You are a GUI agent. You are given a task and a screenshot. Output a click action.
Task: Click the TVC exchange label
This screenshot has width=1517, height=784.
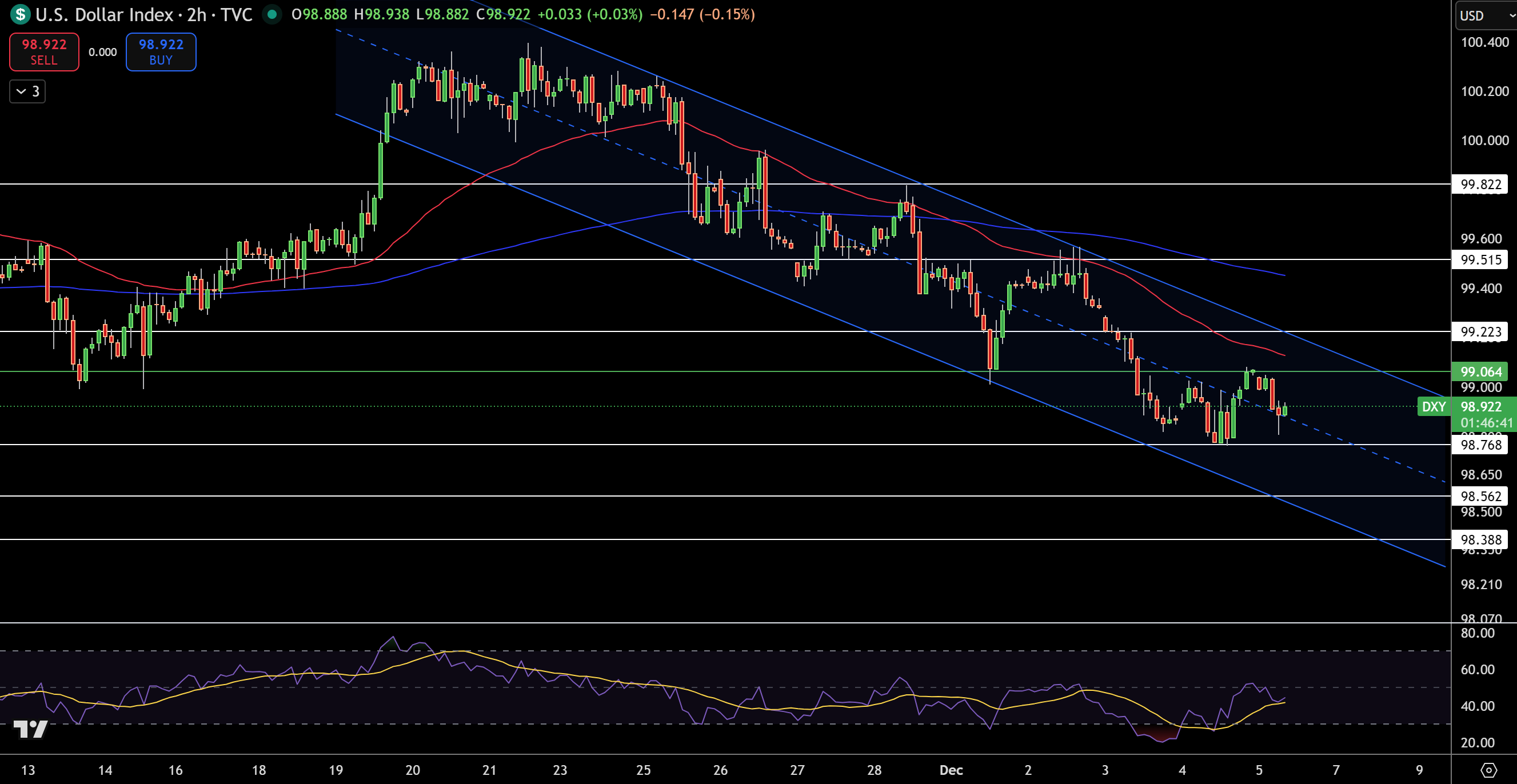pos(238,15)
